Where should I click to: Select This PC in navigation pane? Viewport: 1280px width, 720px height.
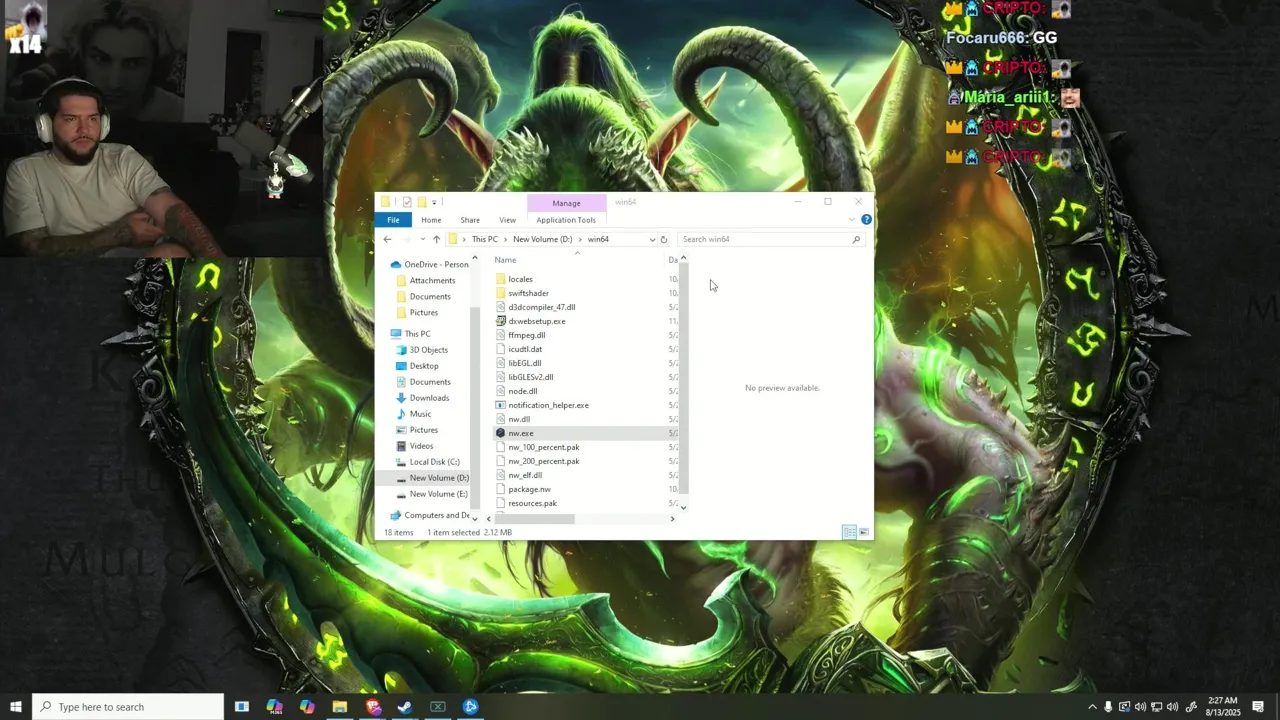click(x=411, y=334)
